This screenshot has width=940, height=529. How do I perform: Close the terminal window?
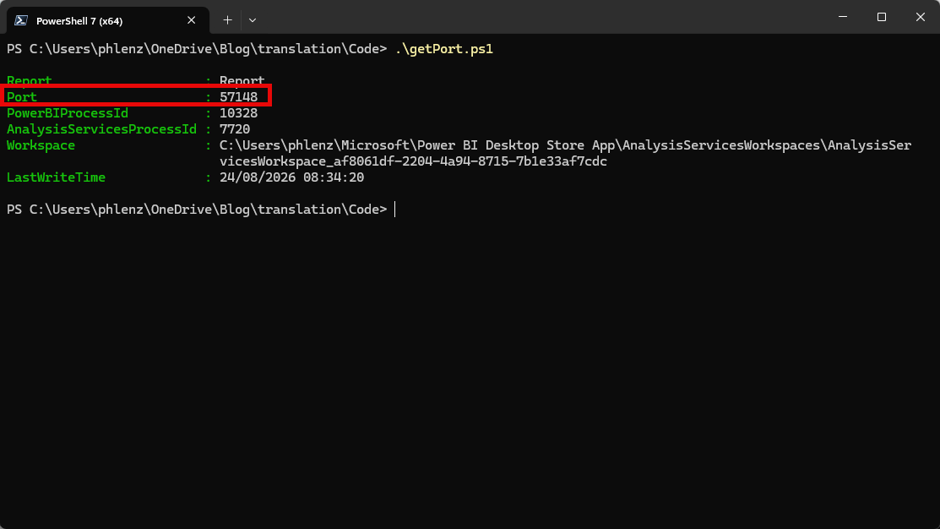[920, 17]
